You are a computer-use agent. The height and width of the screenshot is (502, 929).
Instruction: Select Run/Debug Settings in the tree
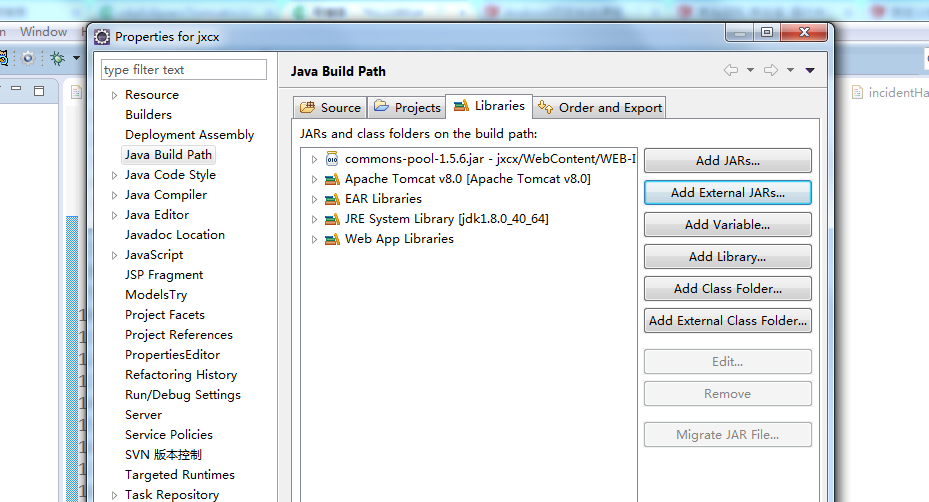pyautogui.click(x=183, y=395)
